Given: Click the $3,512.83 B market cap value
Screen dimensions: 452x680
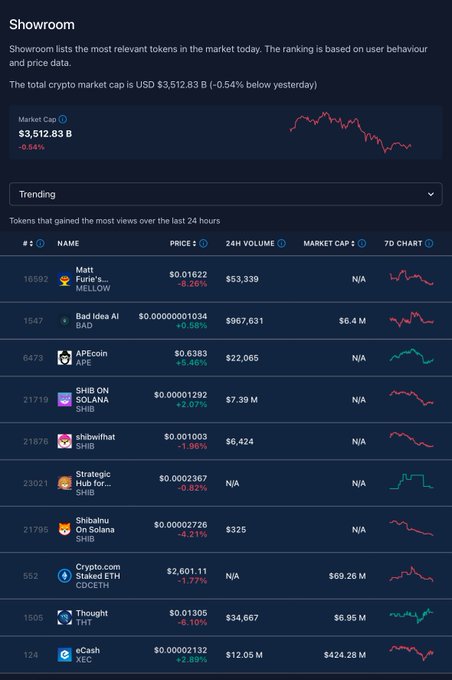Looking at the screenshot, I should tap(45, 134).
